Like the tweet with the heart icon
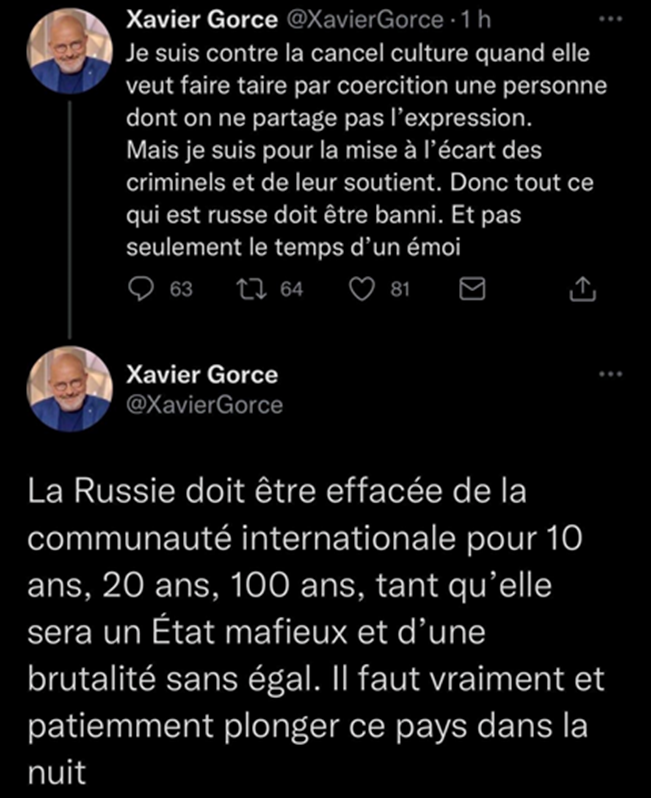The height and width of the screenshot is (798, 651). point(362,289)
